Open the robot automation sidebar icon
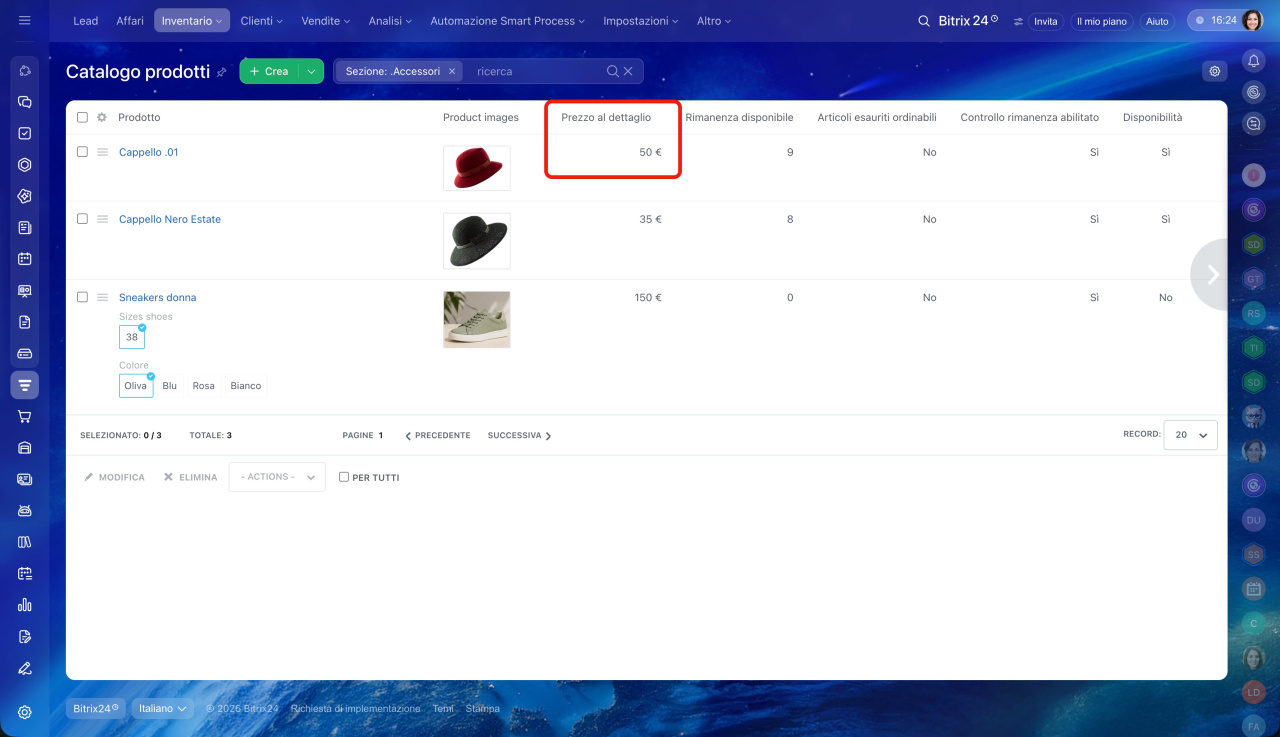This screenshot has width=1280, height=737. tap(25, 510)
